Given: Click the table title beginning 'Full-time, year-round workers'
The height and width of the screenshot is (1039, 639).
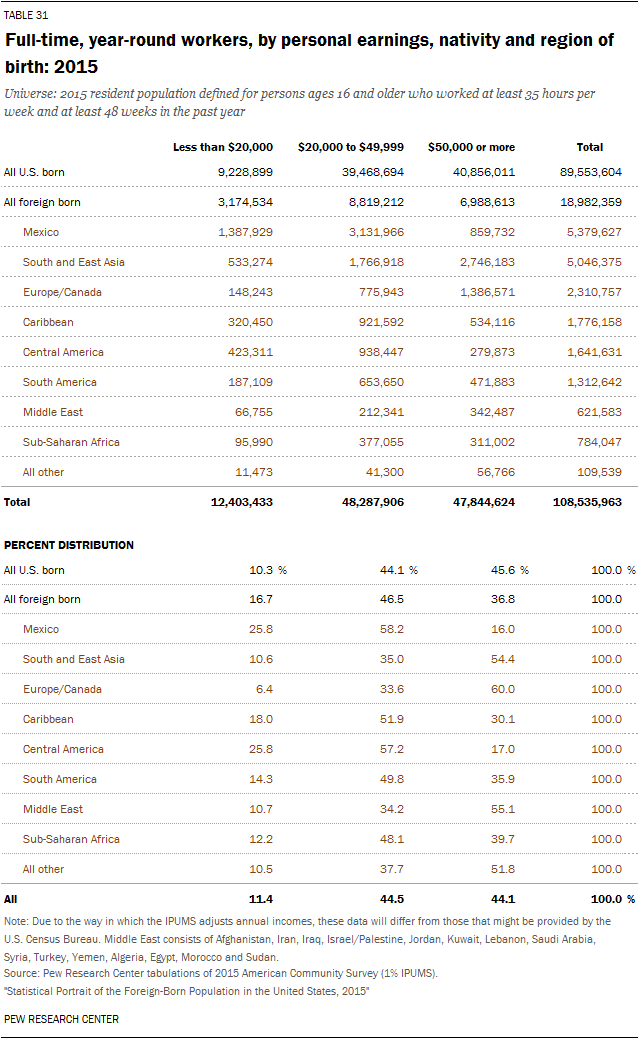Looking at the screenshot, I should pyautogui.click(x=309, y=52).
